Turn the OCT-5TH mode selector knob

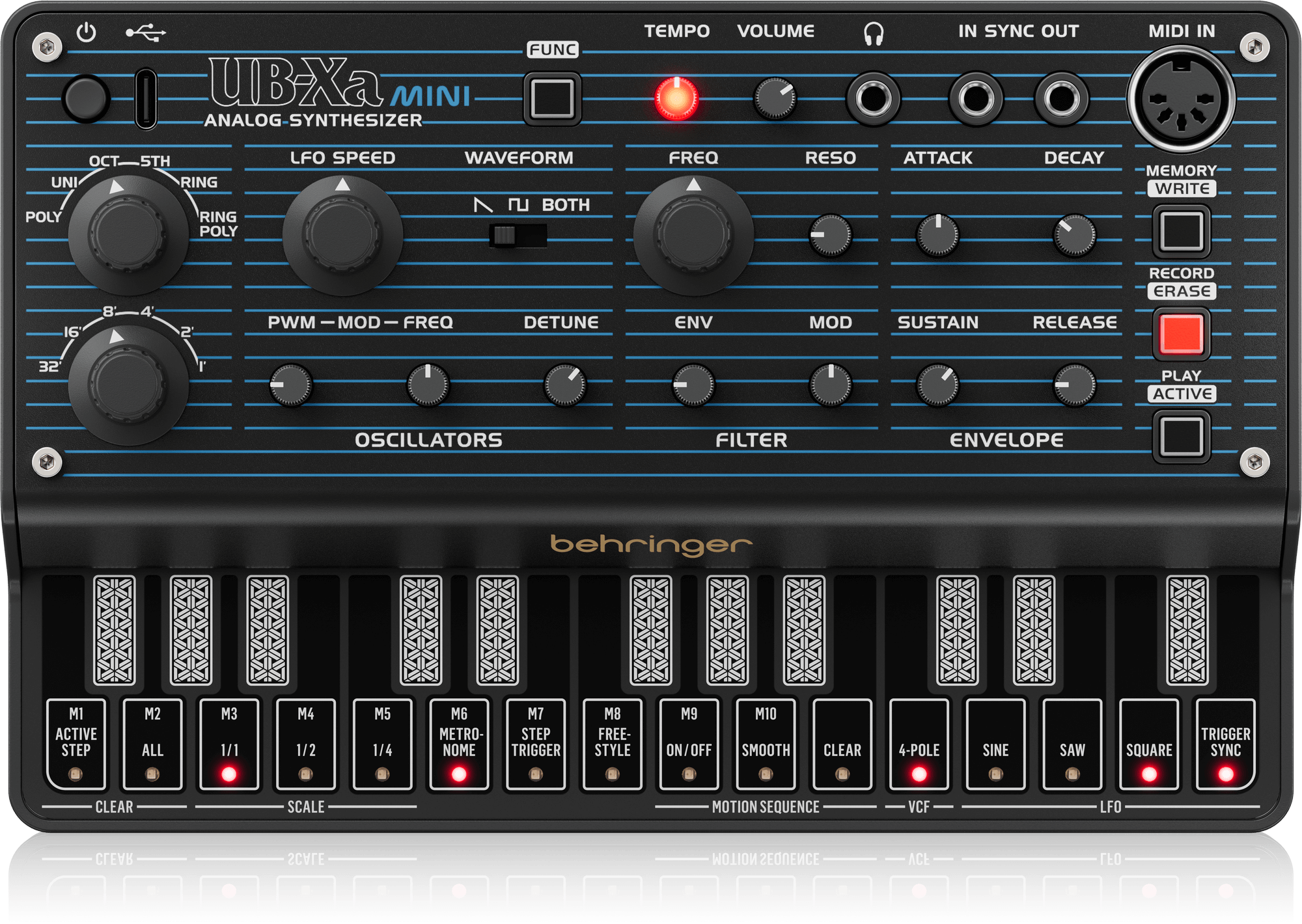tap(130, 231)
